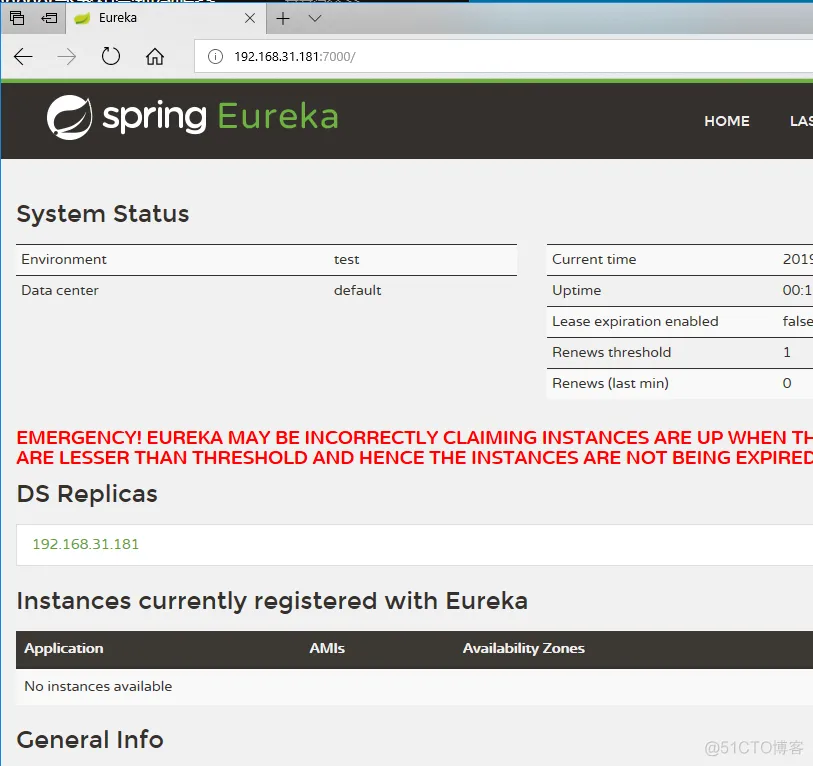Select the Renews (last min) label
813x766 pixels.
[x=610, y=383]
